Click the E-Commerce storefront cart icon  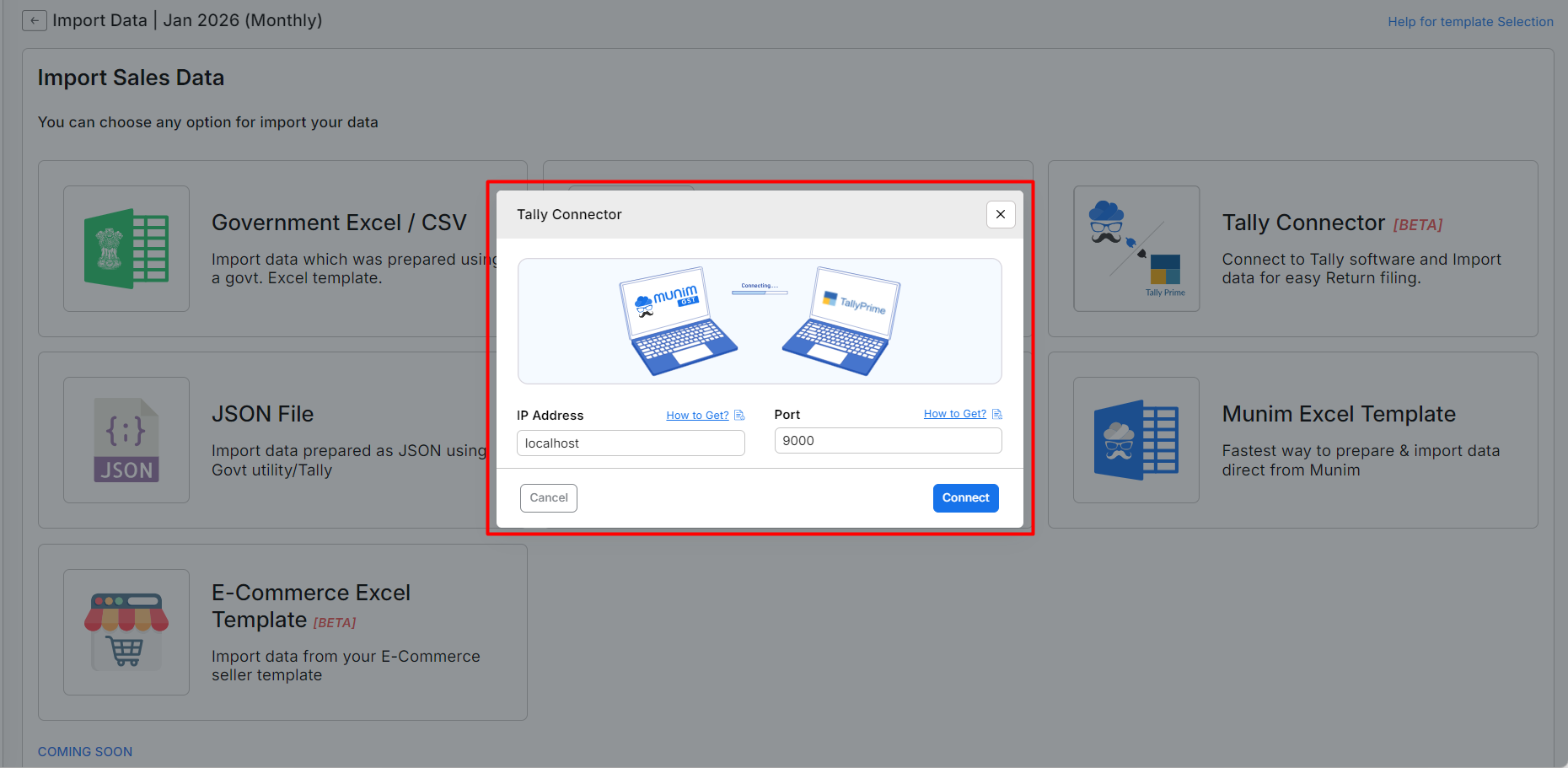pos(126,631)
